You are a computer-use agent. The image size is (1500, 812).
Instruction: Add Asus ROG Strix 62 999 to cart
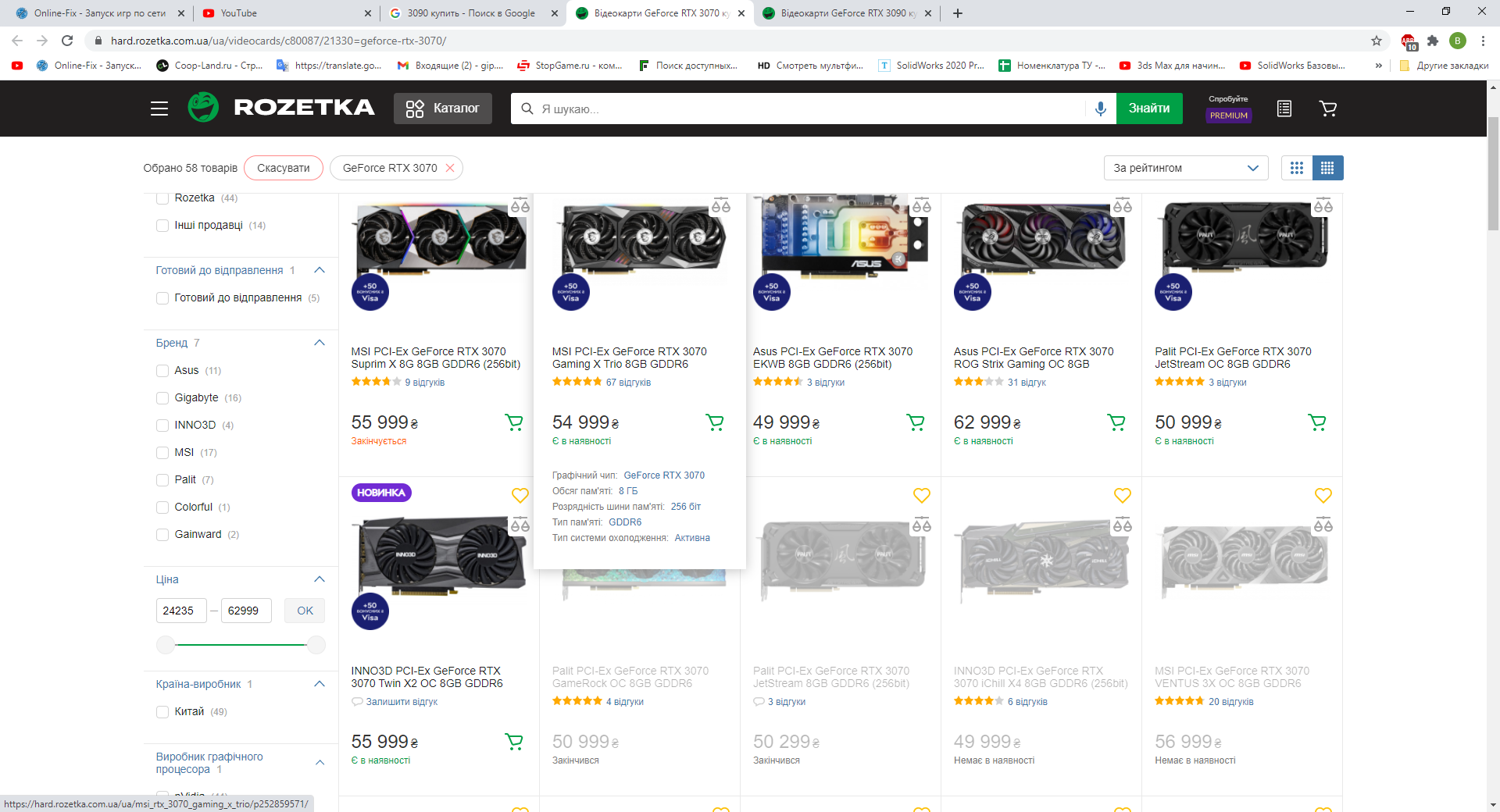tap(1116, 422)
